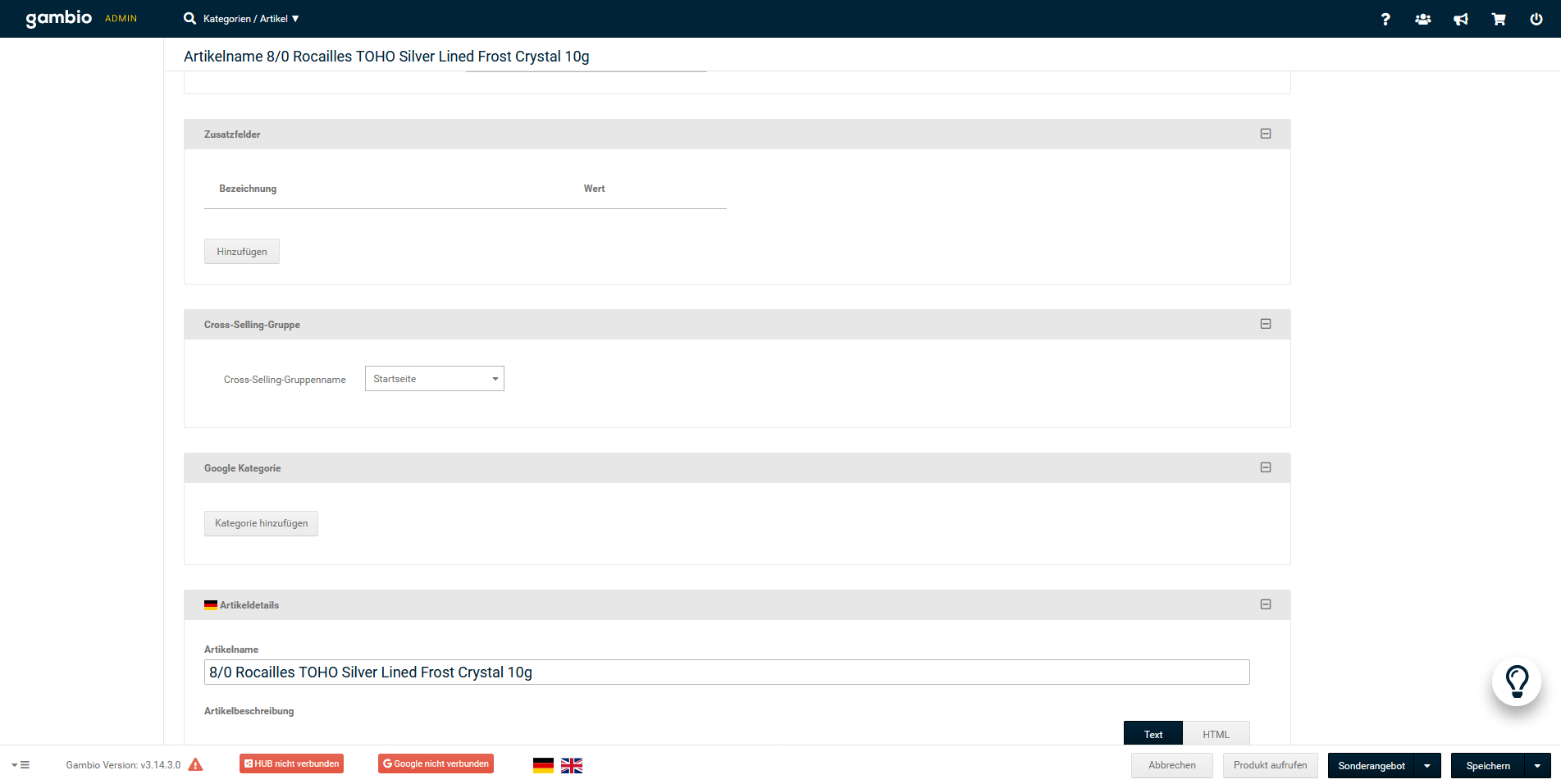This screenshot has height=784, width=1561.
Task: Collapse the Artikeldetails section
Action: [1266, 604]
